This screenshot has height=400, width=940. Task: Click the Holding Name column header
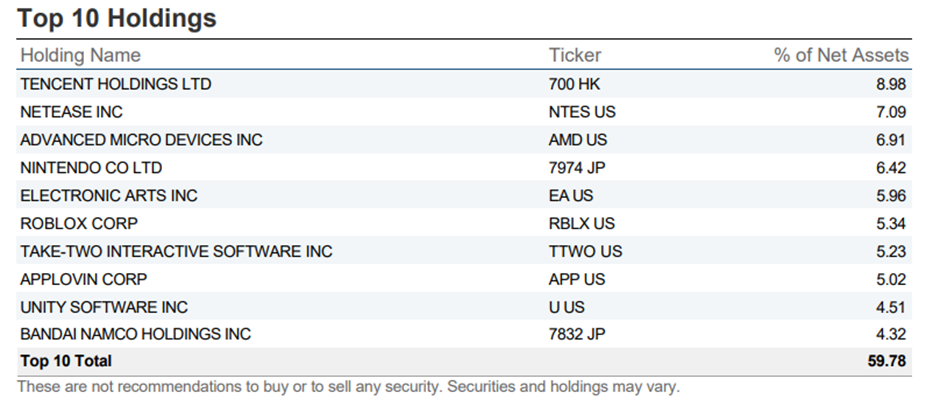click(80, 55)
